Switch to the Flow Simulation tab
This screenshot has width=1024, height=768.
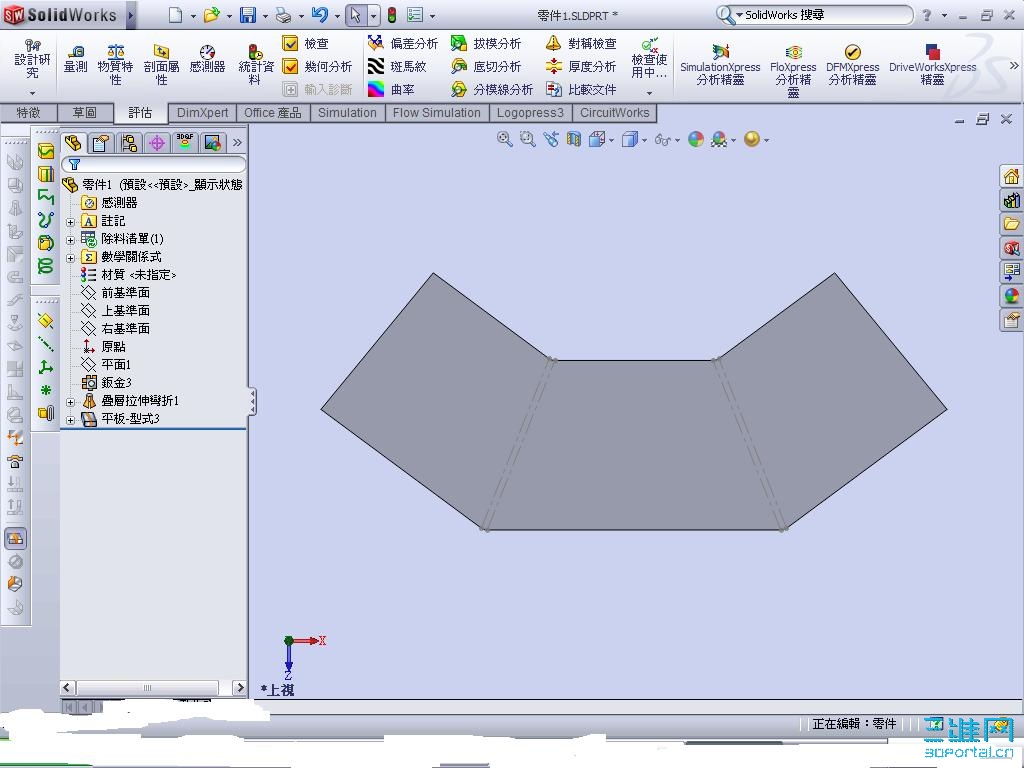click(436, 112)
